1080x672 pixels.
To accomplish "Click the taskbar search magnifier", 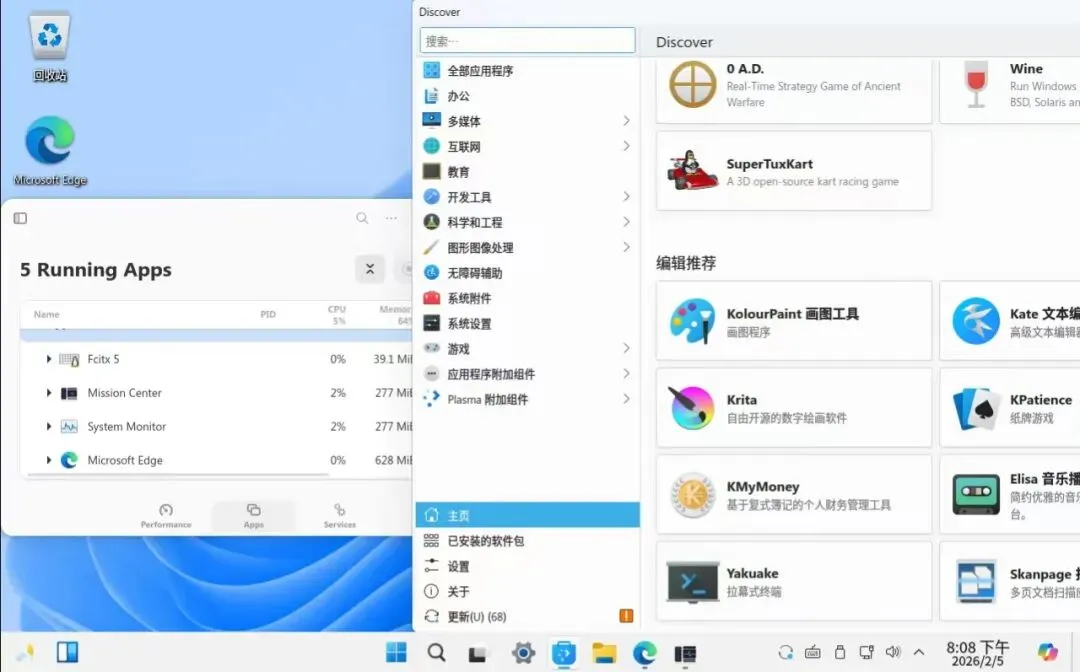I will (436, 652).
